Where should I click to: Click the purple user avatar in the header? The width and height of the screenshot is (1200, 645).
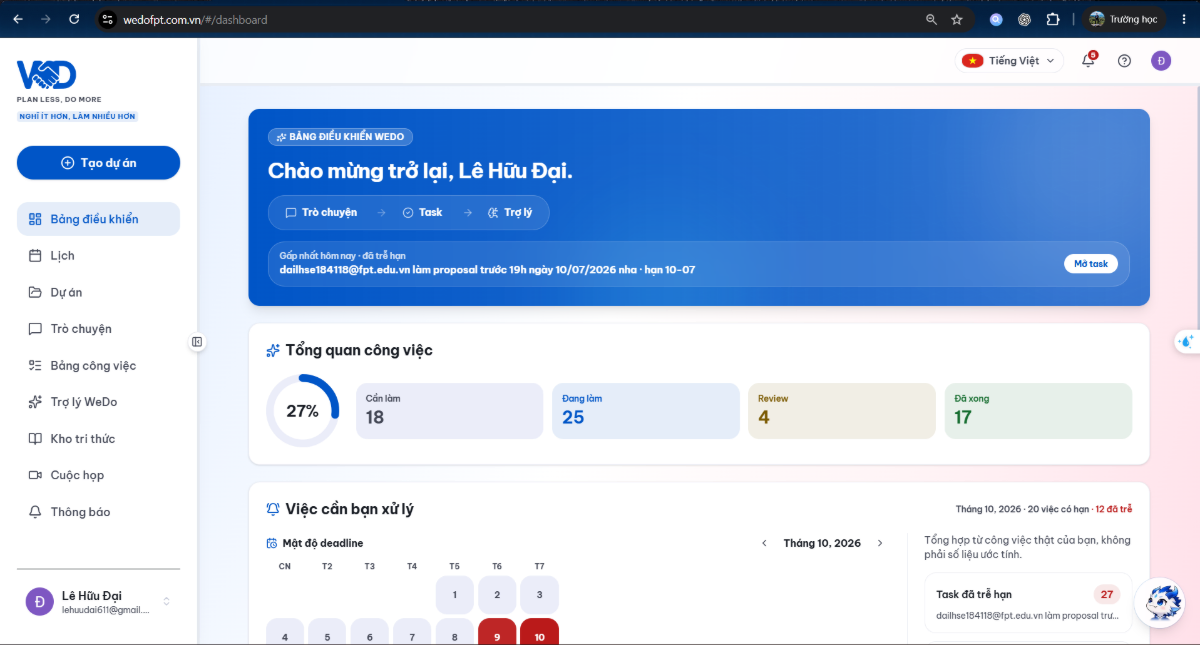point(1160,61)
